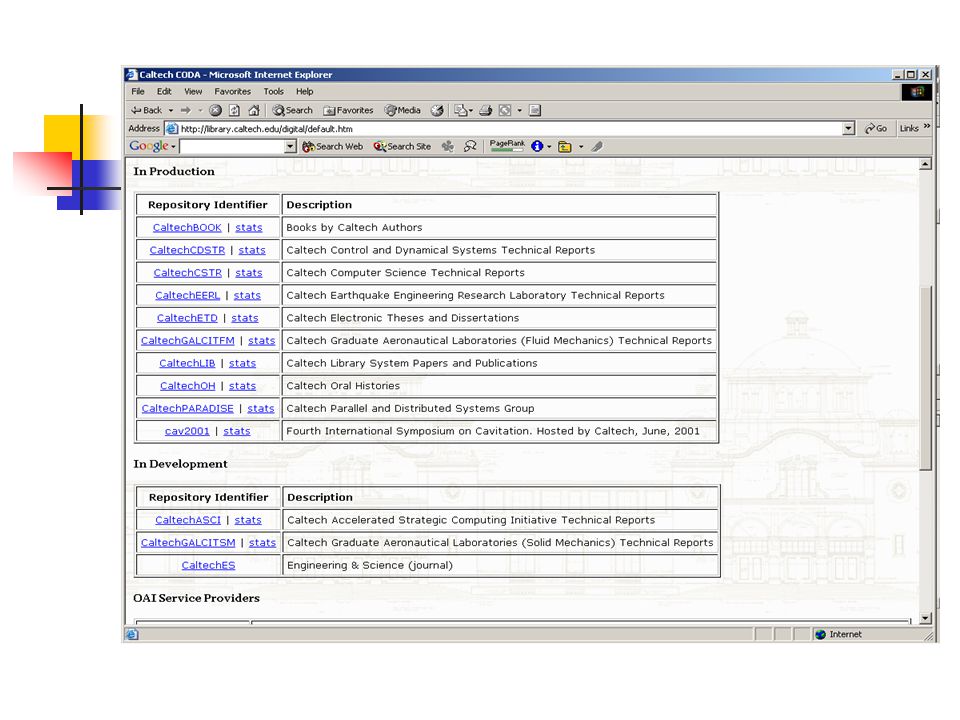Open the CaltechETD repository link
Viewport: 960px width, 720px height.
point(187,318)
